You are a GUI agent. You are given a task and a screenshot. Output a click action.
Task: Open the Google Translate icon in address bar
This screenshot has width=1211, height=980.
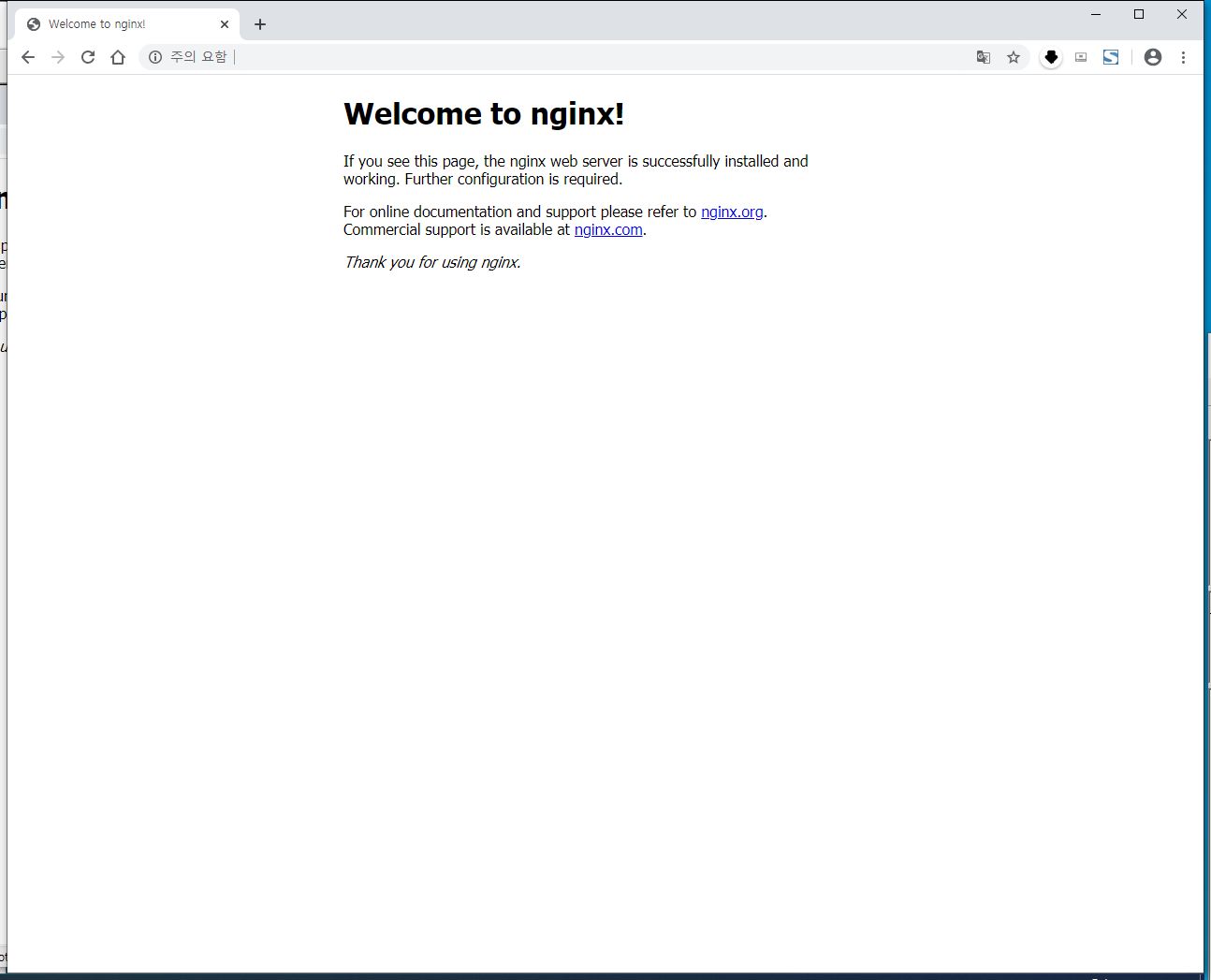coord(984,57)
